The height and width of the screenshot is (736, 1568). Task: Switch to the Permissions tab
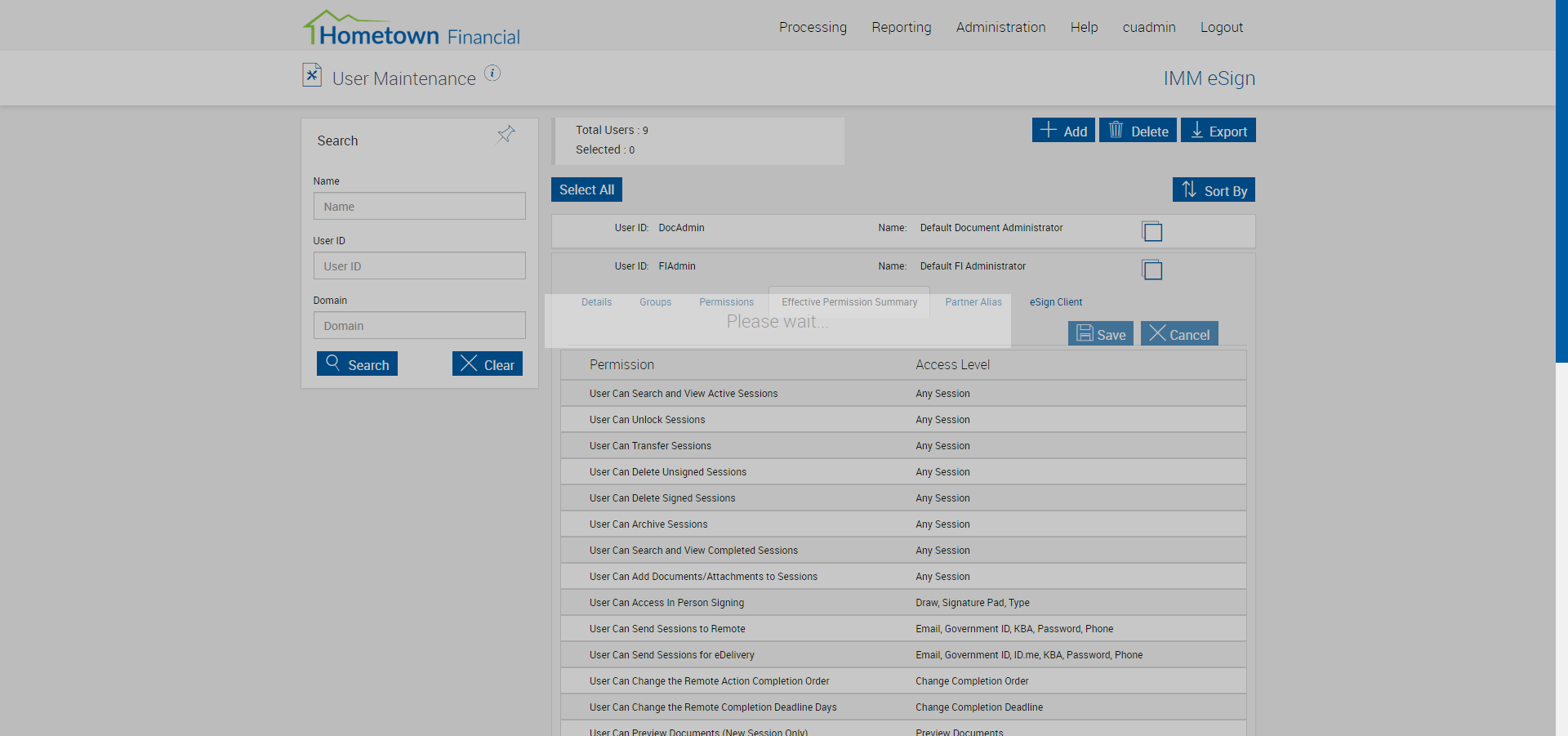727,302
